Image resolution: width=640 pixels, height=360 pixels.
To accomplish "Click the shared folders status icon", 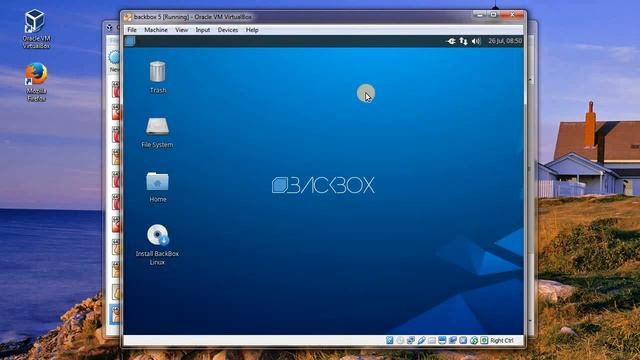I will (432, 340).
